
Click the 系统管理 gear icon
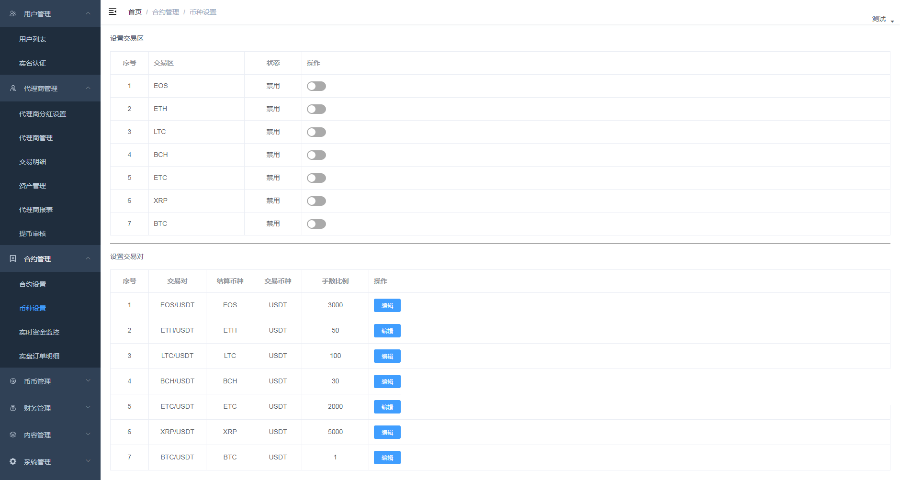pyautogui.click(x=13, y=462)
